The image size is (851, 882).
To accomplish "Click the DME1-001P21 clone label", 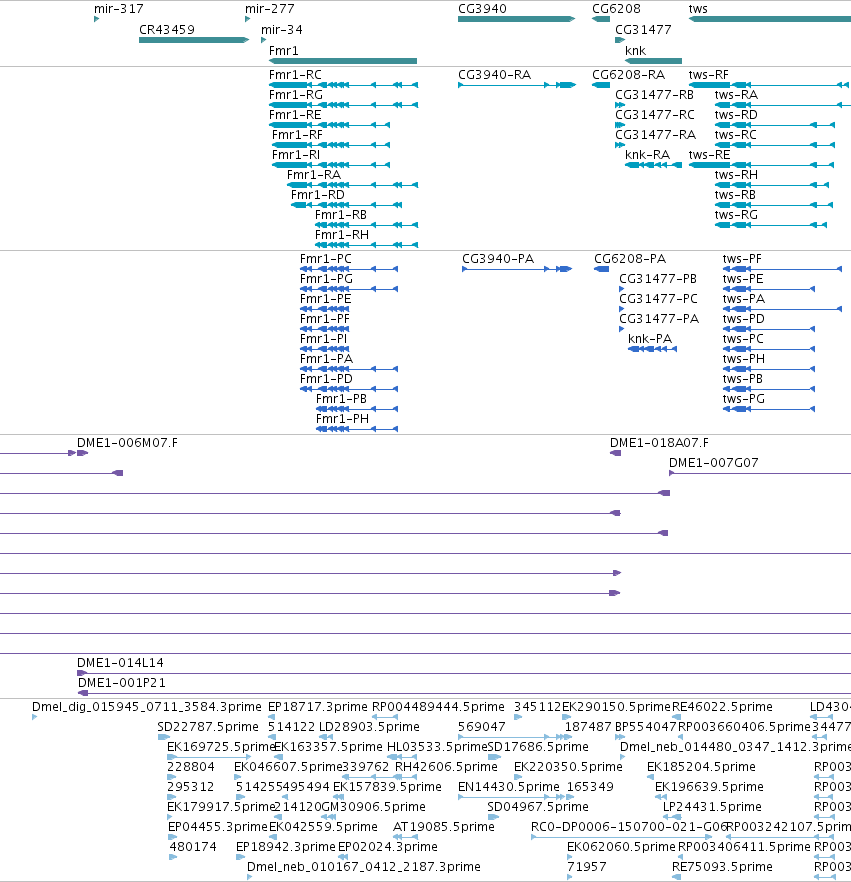I will 121,682.
